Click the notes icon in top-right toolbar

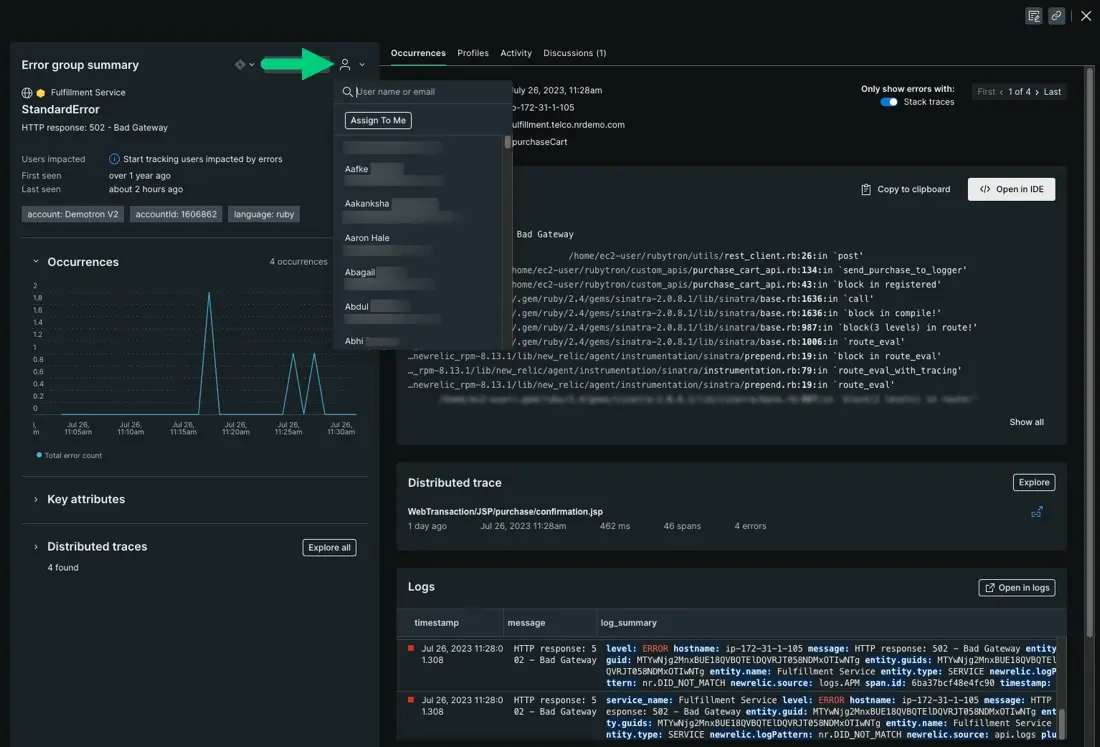pyautogui.click(x=1034, y=16)
